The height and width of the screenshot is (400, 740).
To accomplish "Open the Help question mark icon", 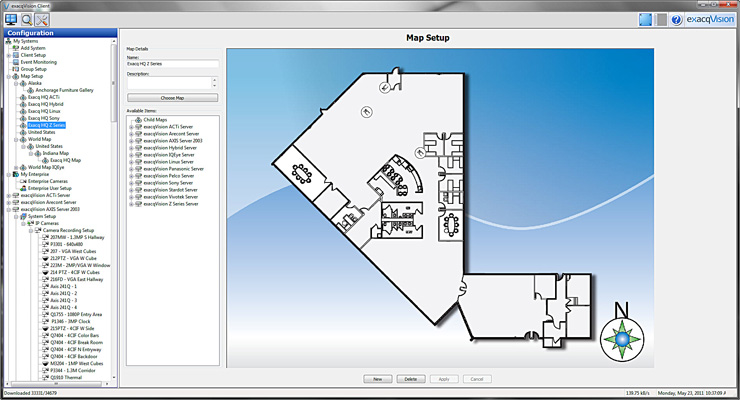I will click(x=676, y=19).
